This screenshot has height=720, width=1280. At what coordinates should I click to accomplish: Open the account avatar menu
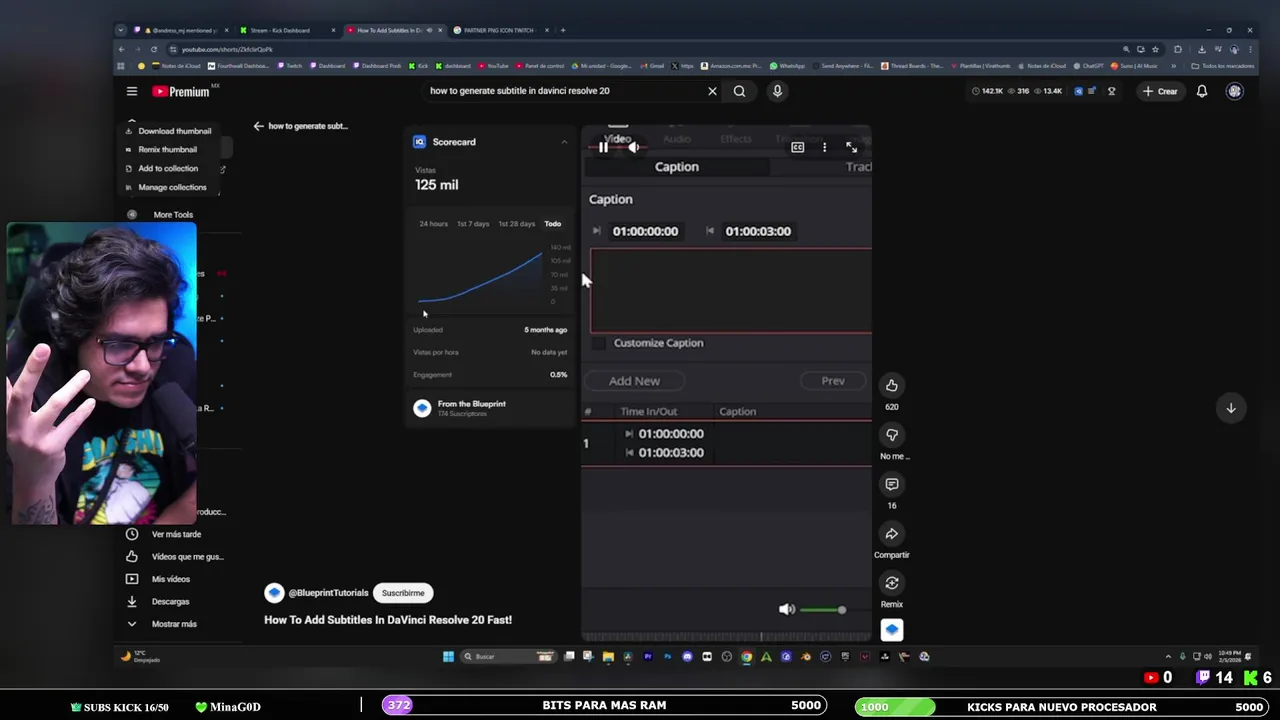1235,91
